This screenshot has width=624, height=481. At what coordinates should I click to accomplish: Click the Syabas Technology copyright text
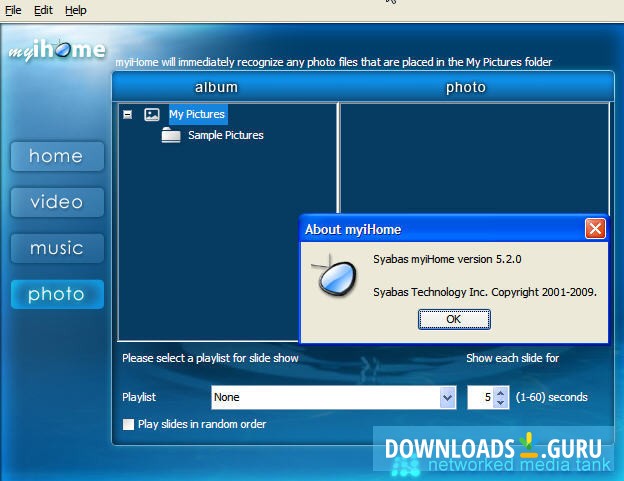click(x=485, y=292)
